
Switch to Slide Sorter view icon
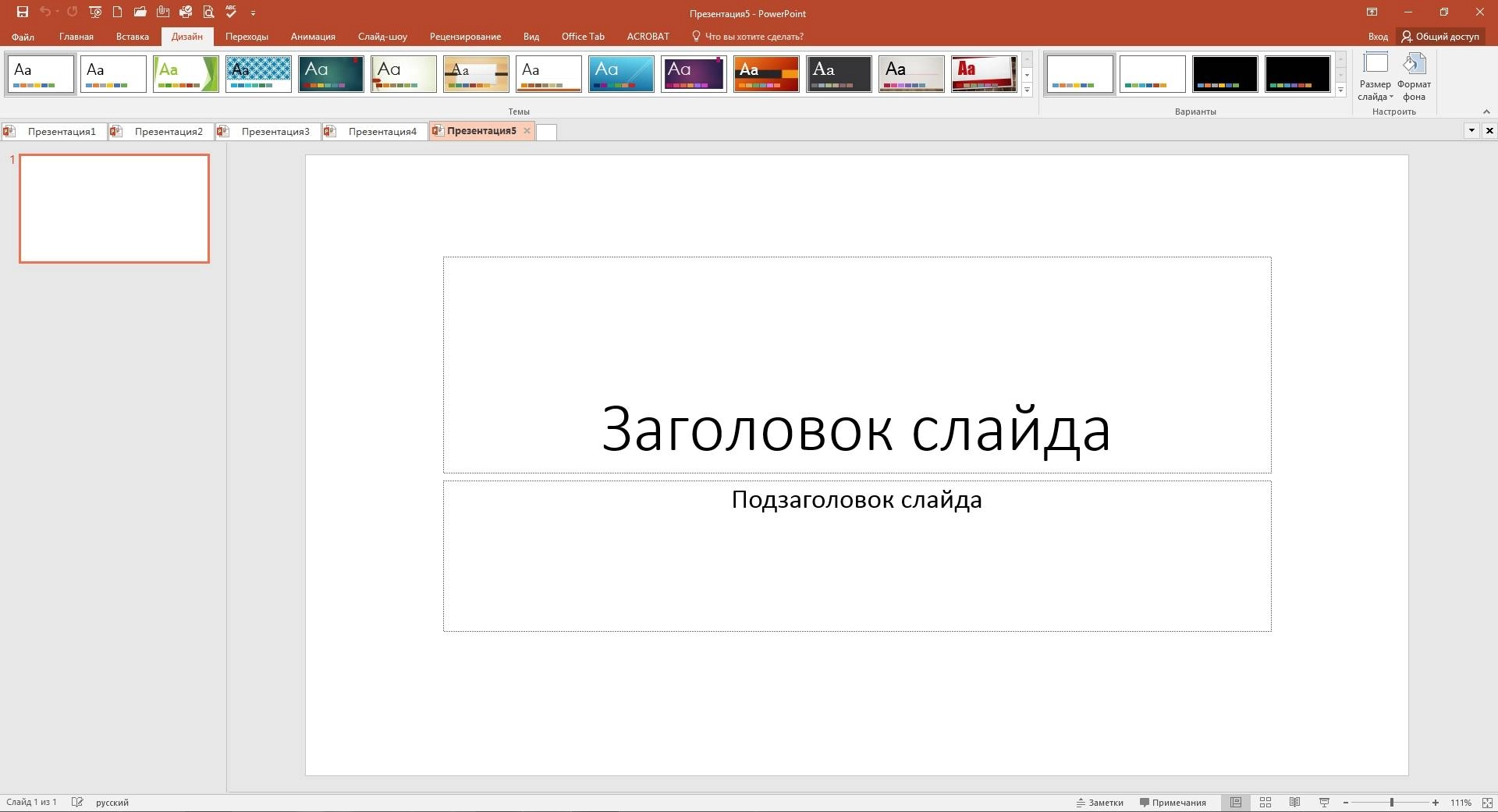pos(1265,802)
